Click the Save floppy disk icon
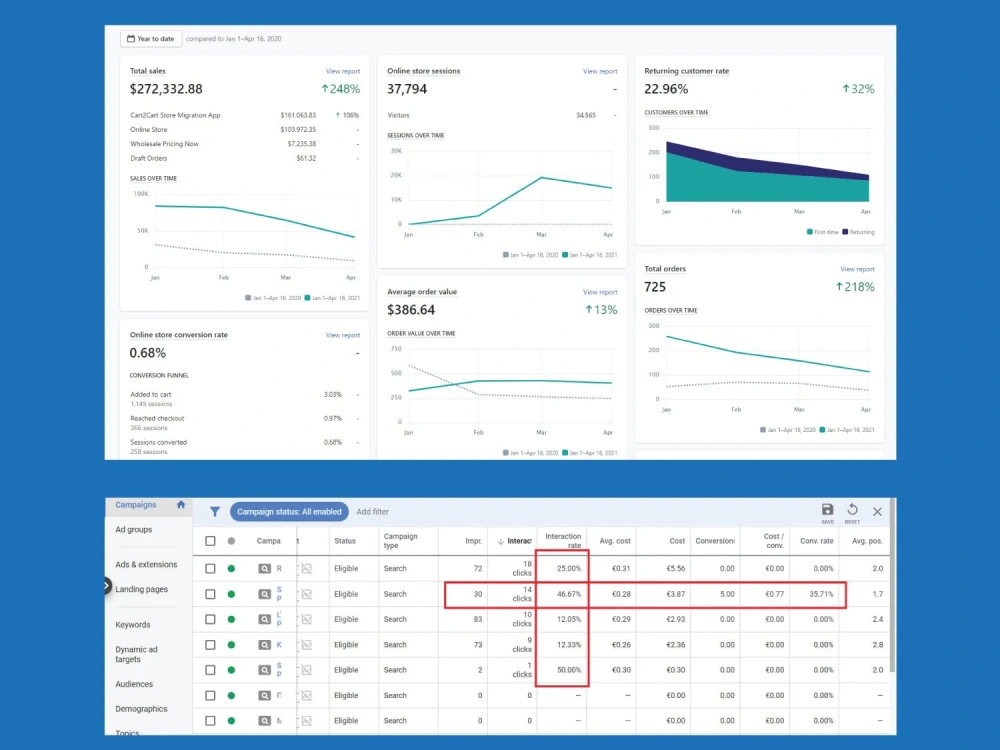Image resolution: width=1000 pixels, height=750 pixels. point(827,509)
